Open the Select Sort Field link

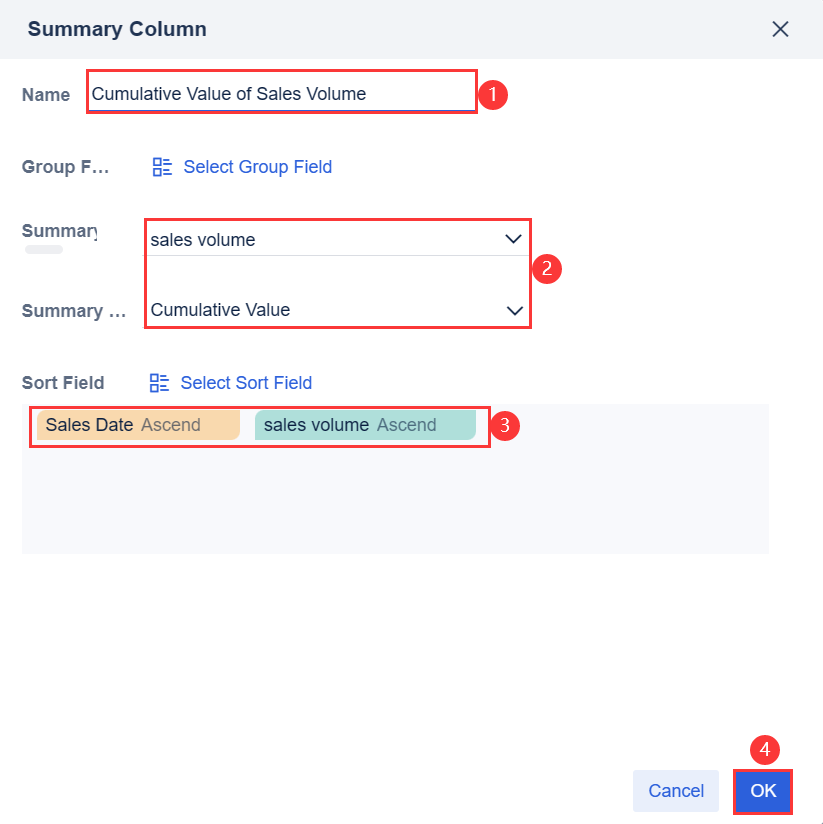click(245, 383)
